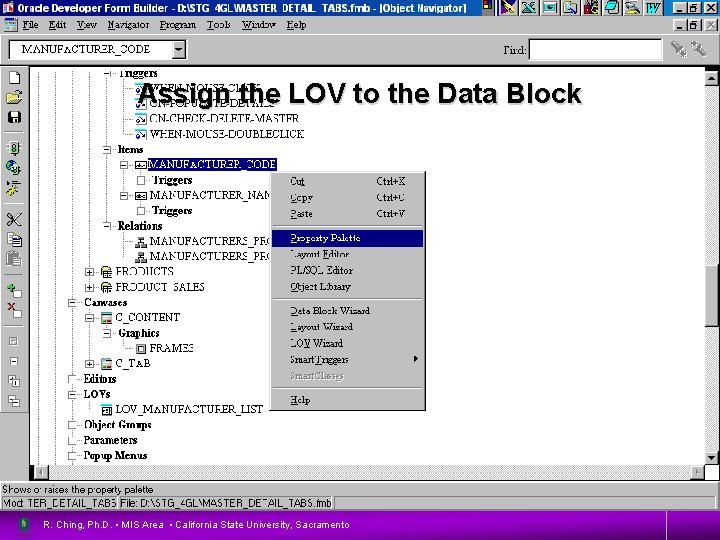Select the Popup Menus node

(x=115, y=456)
